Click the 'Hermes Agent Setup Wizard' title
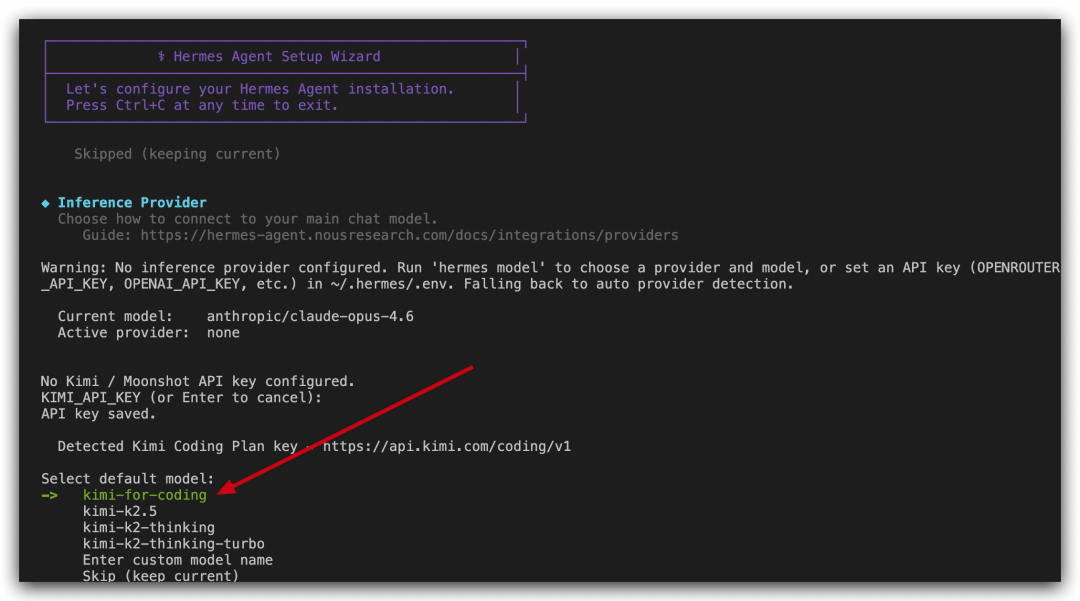Image resolution: width=1080 pixels, height=601 pixels. tap(277, 56)
